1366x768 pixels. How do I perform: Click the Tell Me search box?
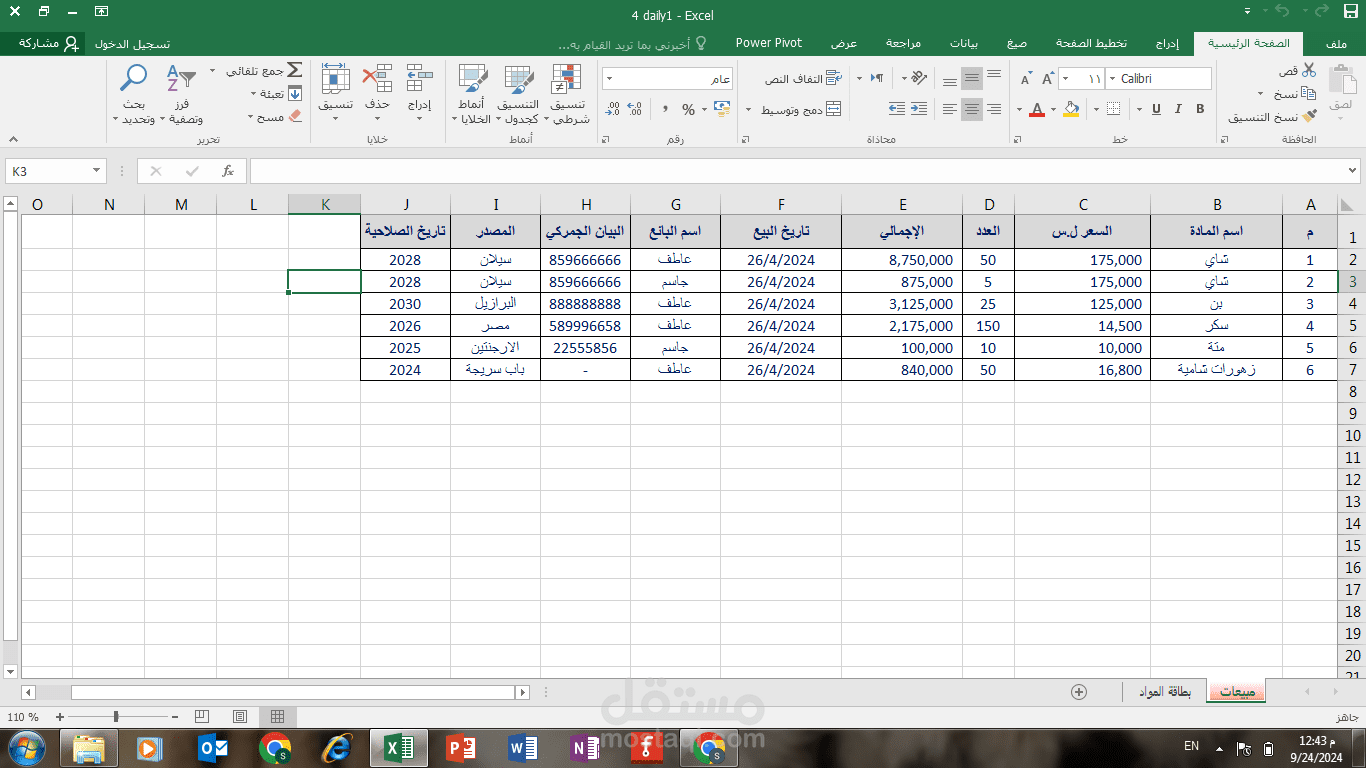(x=632, y=44)
